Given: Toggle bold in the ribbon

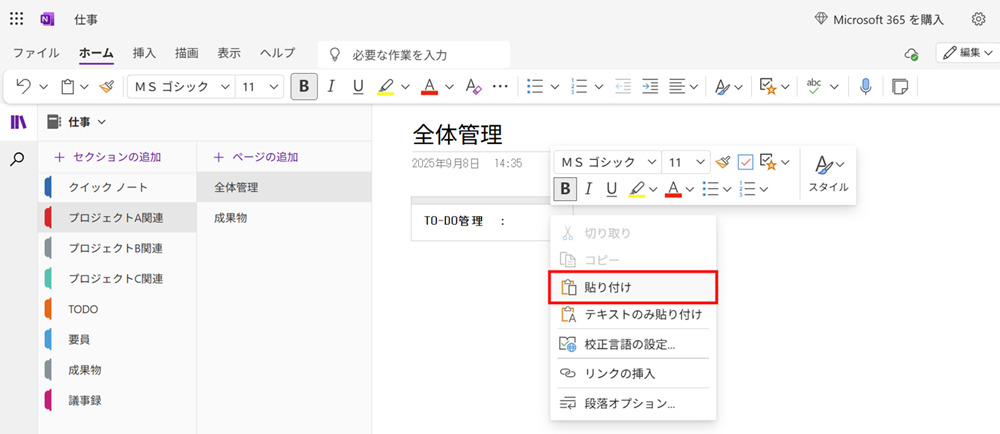Looking at the screenshot, I should (x=304, y=86).
